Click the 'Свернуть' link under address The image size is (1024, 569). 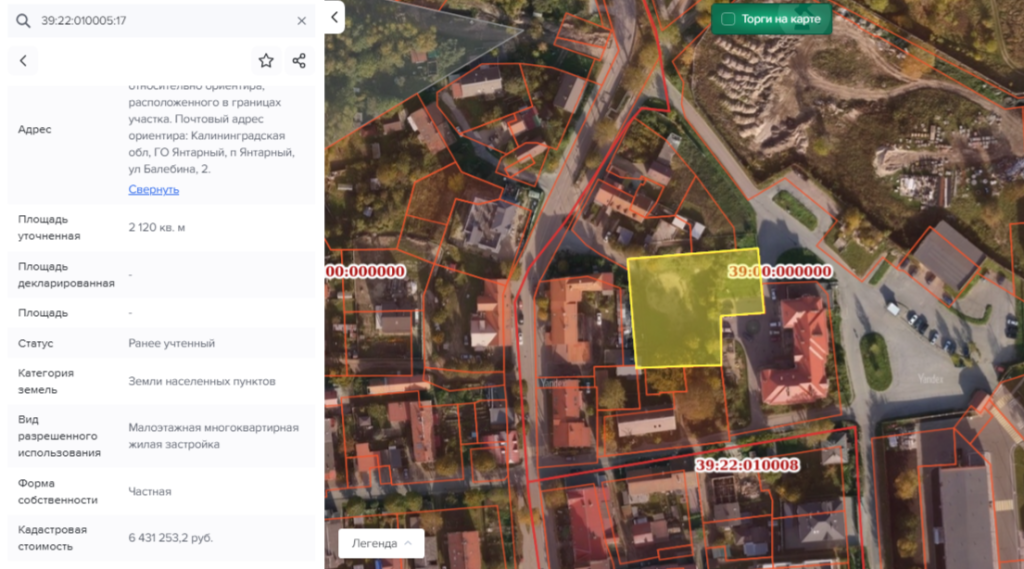point(153,189)
